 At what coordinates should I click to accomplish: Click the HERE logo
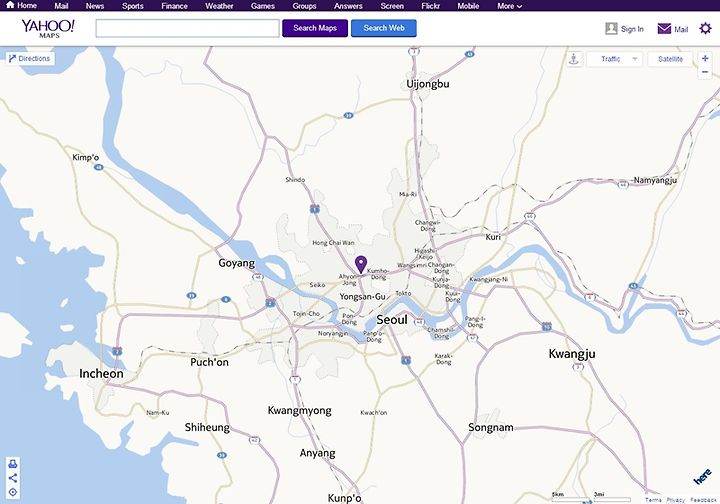click(x=703, y=476)
